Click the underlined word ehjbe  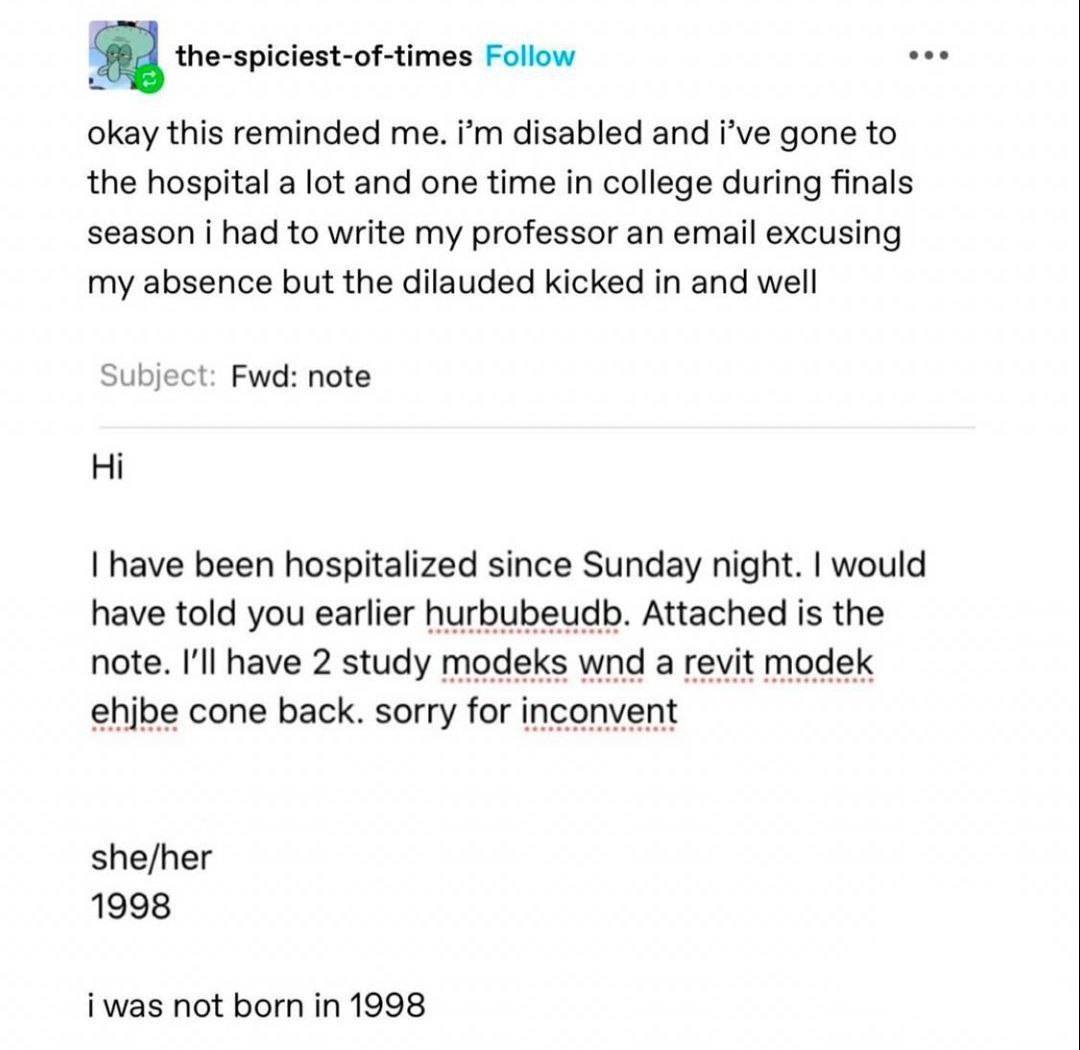(x=134, y=712)
